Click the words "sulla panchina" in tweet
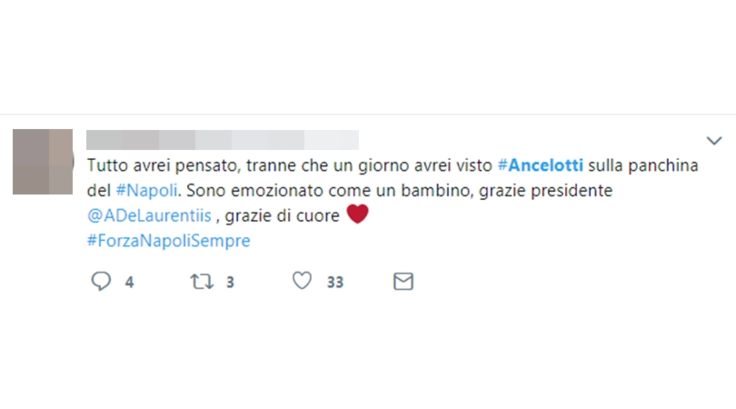 pos(643,166)
